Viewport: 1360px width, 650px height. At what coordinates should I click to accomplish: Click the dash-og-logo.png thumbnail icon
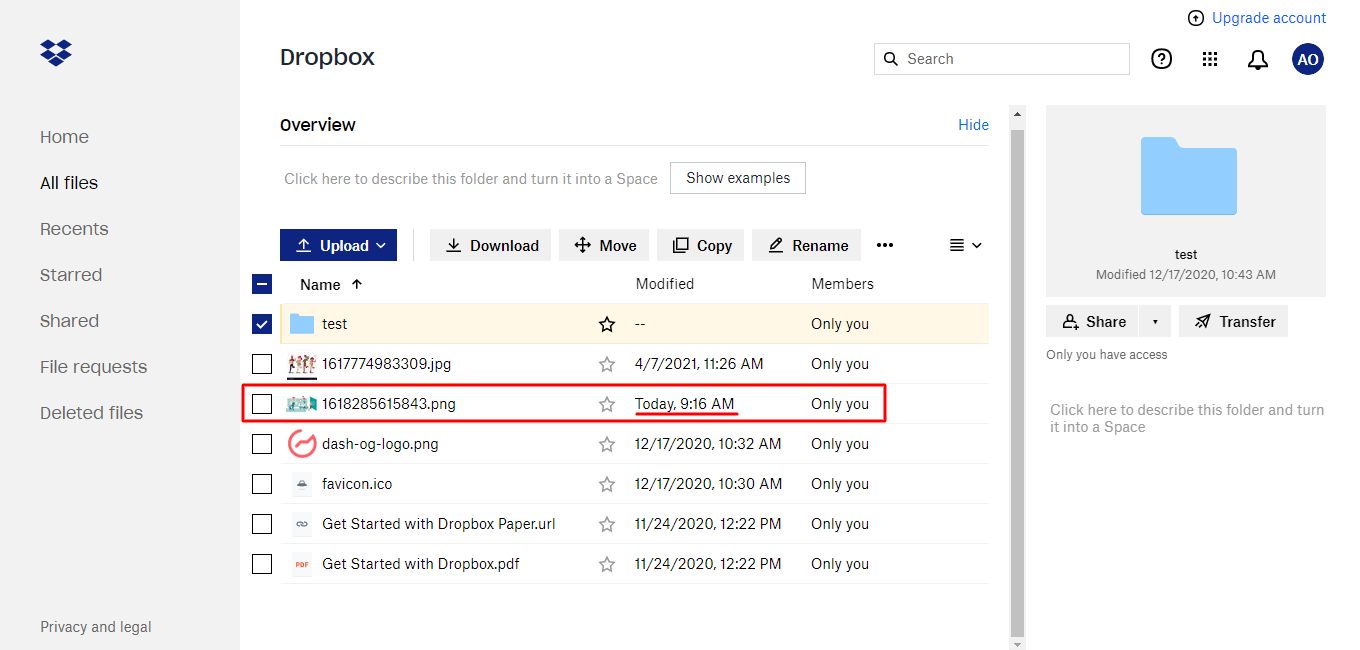pyautogui.click(x=302, y=444)
